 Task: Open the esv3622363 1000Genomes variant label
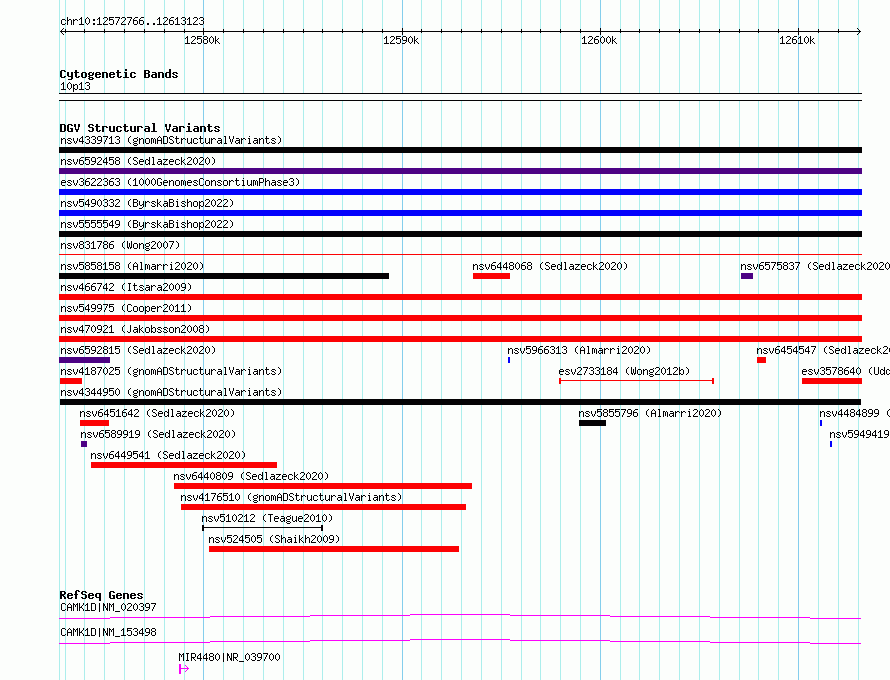click(x=180, y=182)
